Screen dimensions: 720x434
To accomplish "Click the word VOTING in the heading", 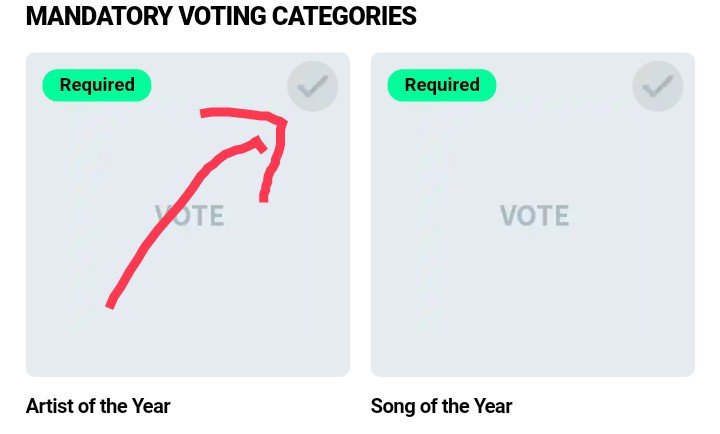I will tap(222, 16).
